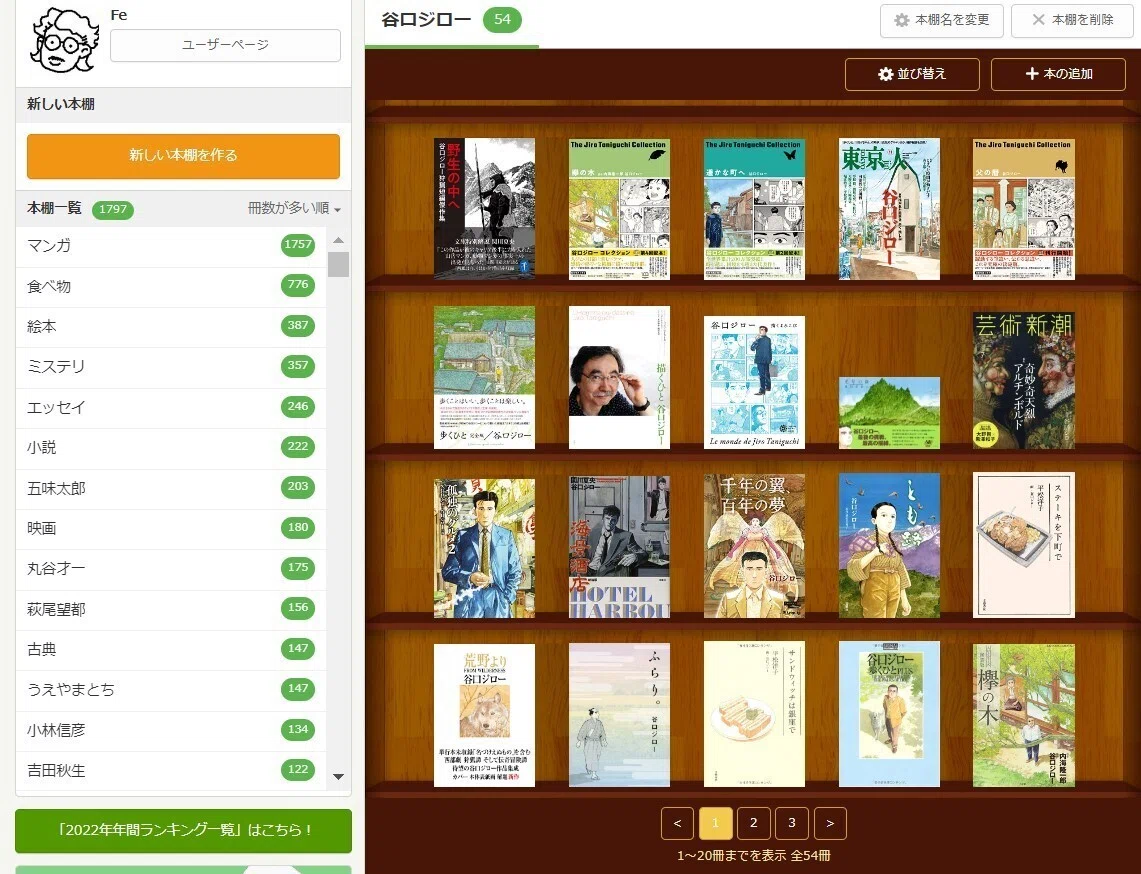Open the 遥かな町へ Taniguchi Collection cover

pyautogui.click(x=755, y=209)
